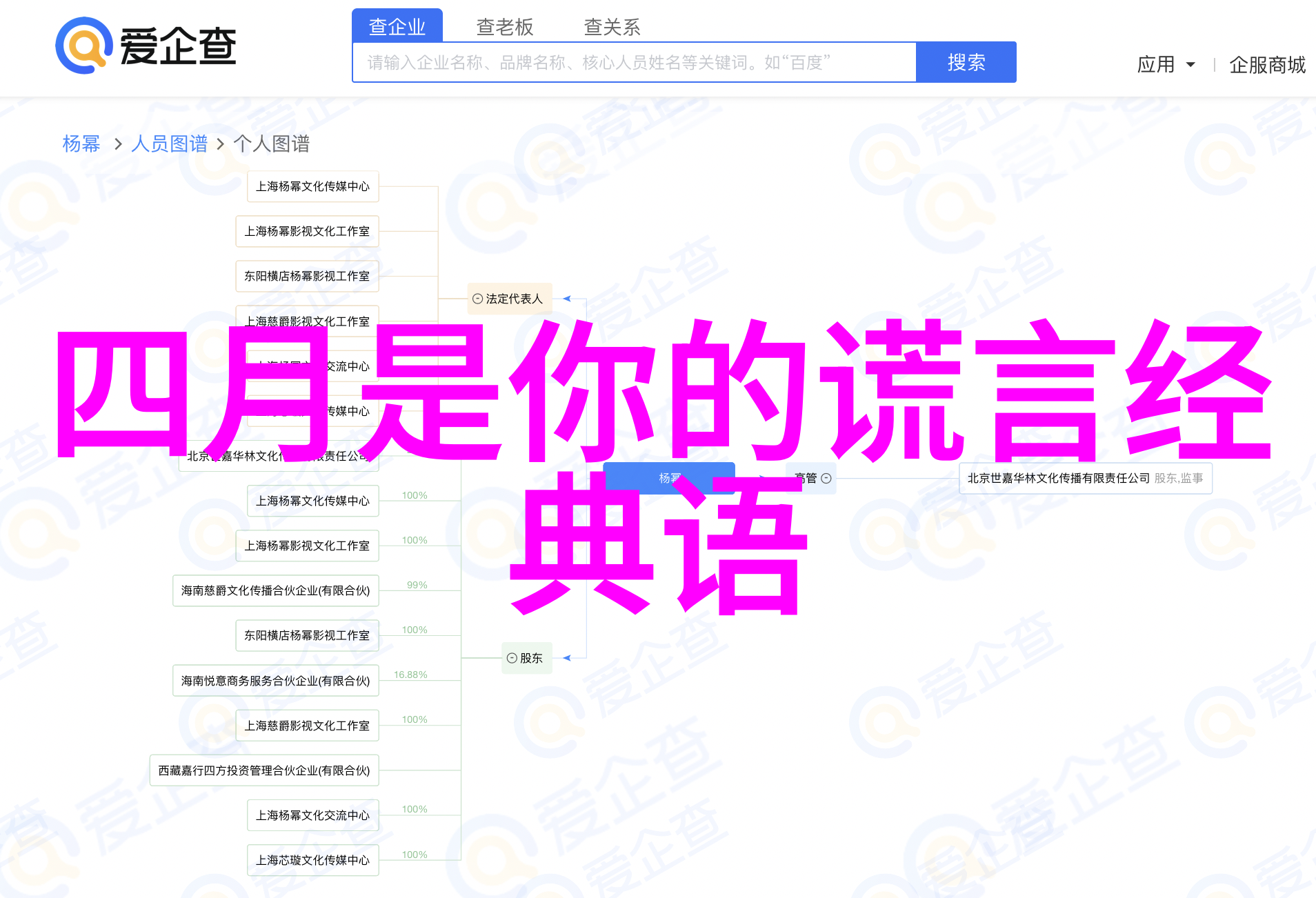
Task: Switch to the 查老板 tab
Action: click(x=505, y=27)
